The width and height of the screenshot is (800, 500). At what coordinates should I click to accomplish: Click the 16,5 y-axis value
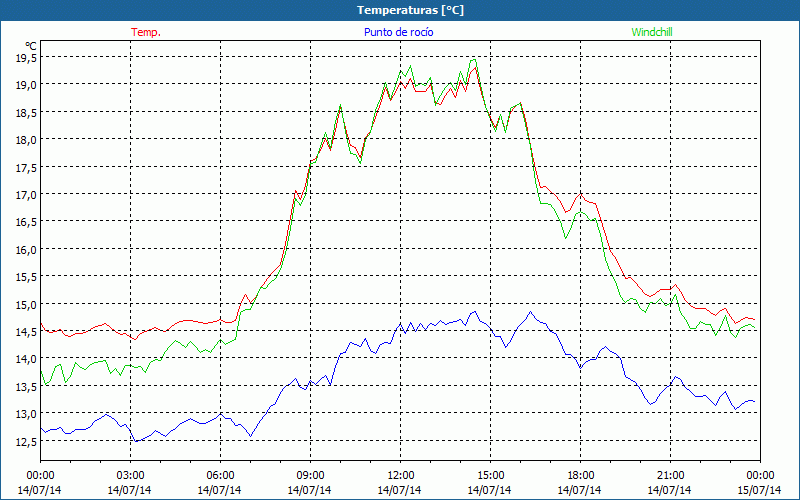(26, 222)
